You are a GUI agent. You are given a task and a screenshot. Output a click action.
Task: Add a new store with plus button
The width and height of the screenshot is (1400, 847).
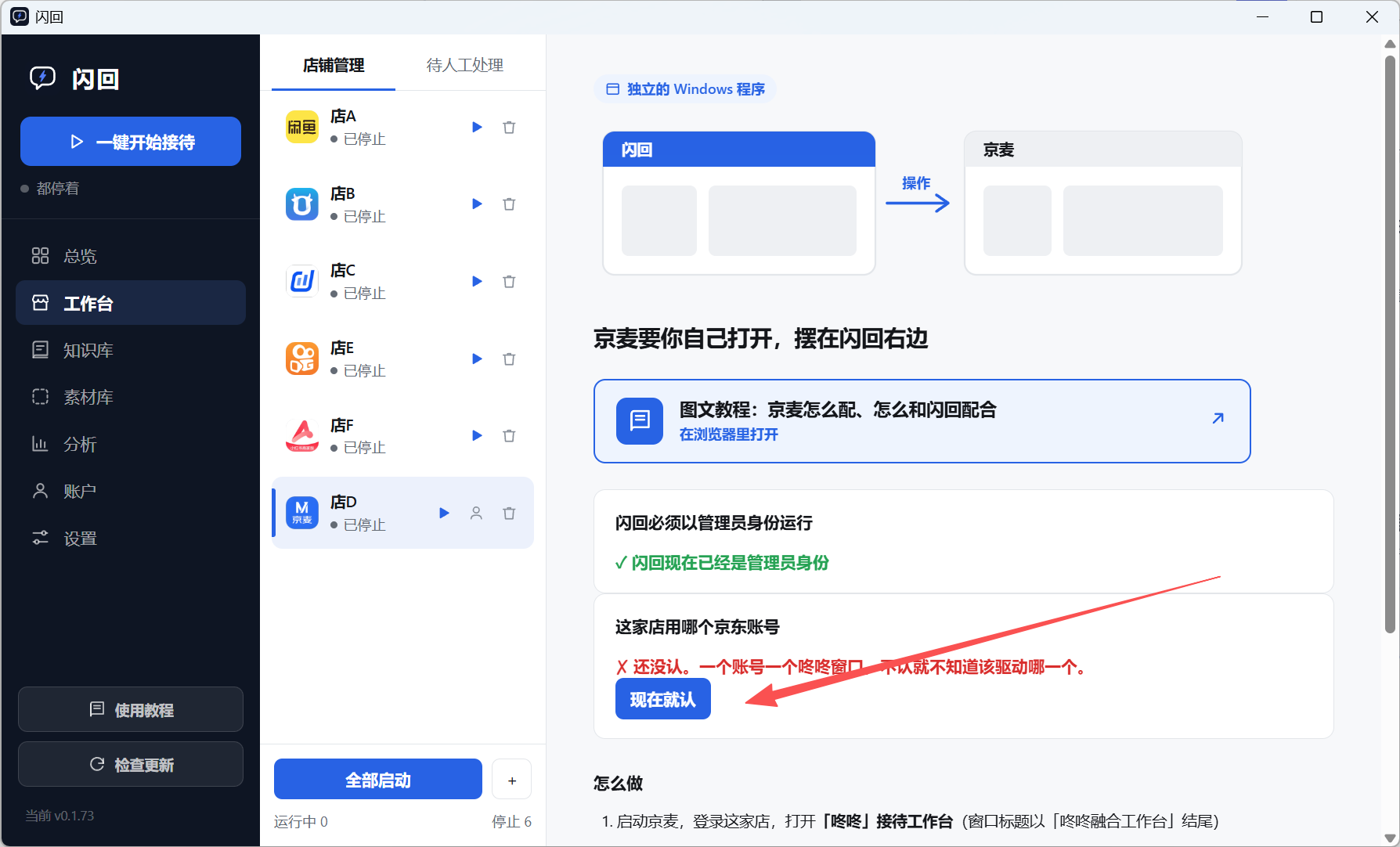pos(512,779)
